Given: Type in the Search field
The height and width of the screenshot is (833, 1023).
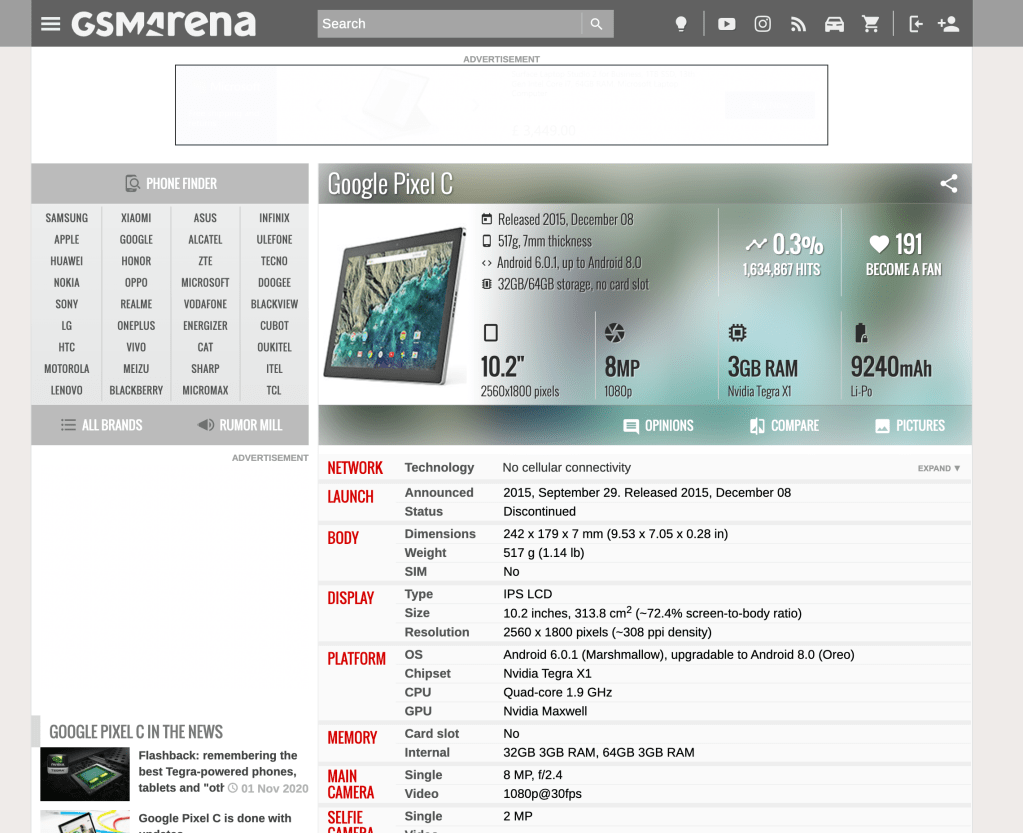Looking at the screenshot, I should click(450, 24).
